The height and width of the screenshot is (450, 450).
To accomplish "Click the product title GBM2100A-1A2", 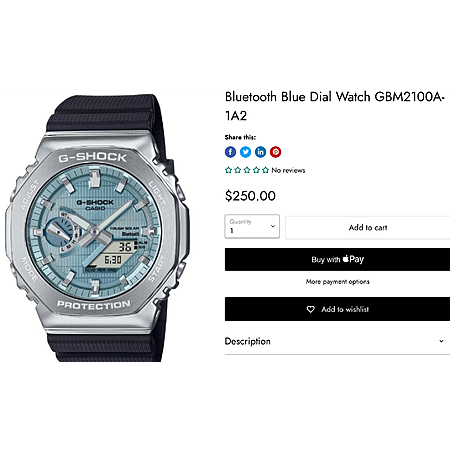I will [334, 106].
